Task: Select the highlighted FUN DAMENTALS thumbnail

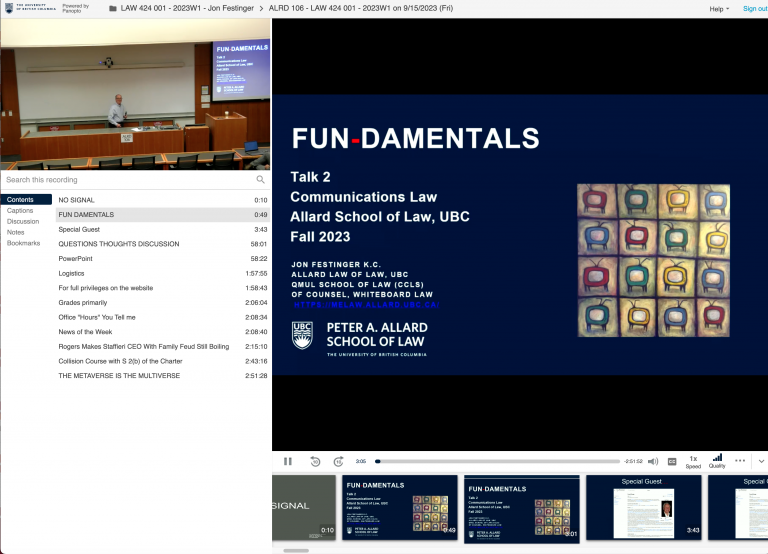Action: coord(522,509)
